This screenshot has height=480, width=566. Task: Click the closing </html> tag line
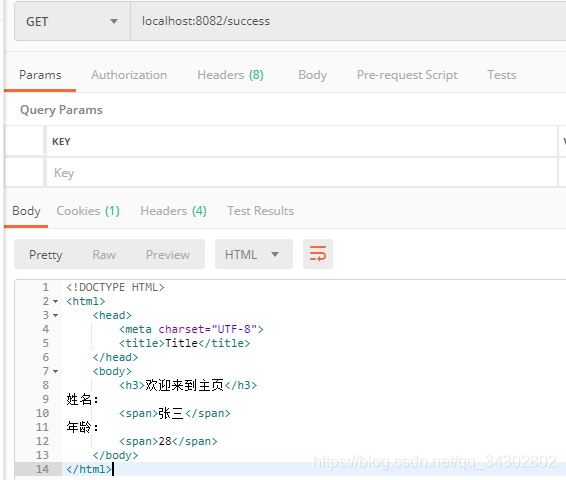89,469
